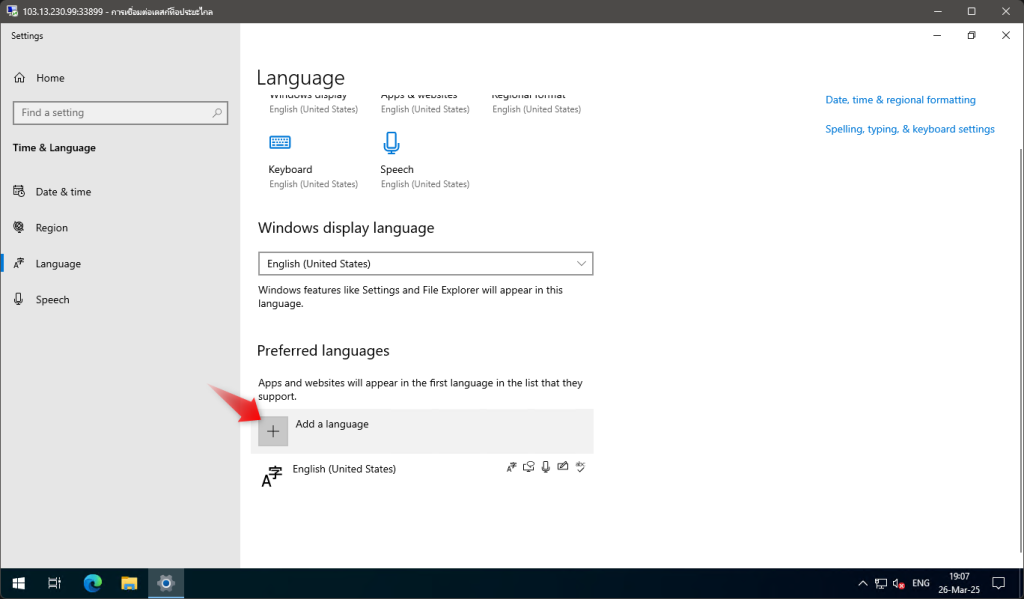Open the Keyboard settings tile icon
The width and height of the screenshot is (1024, 599).
click(280, 142)
